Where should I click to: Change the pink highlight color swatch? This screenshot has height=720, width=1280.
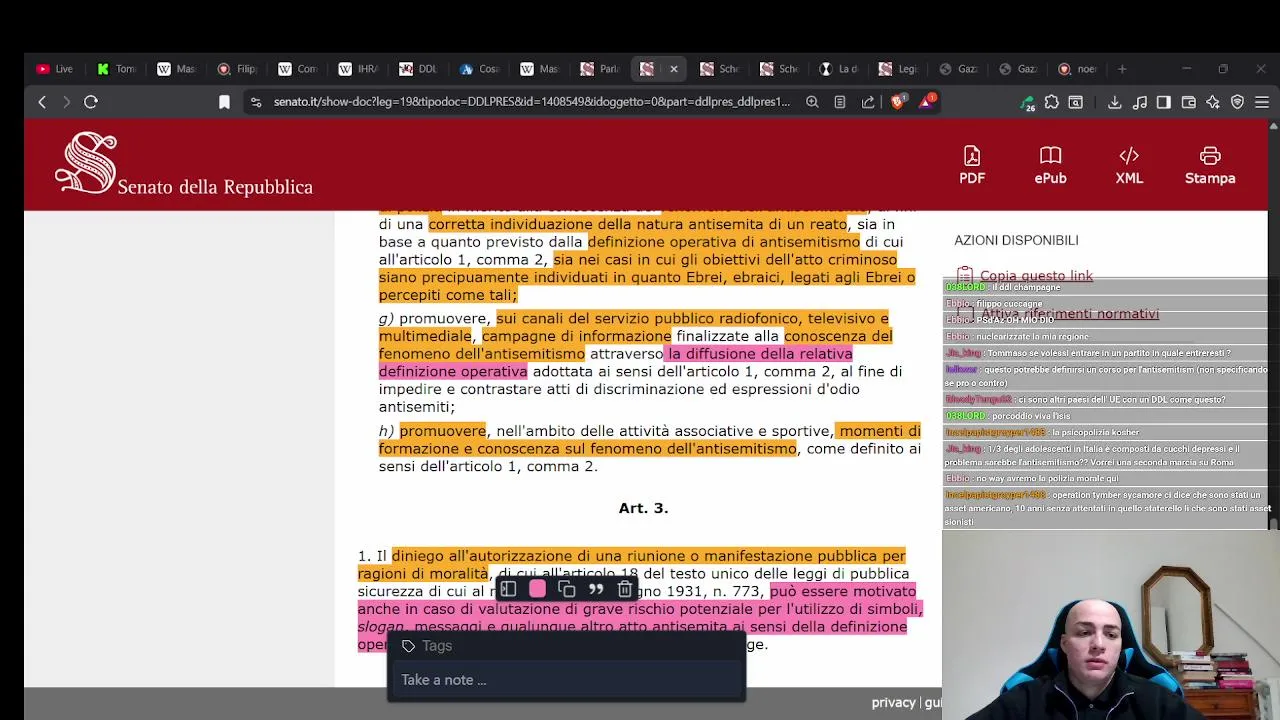pyautogui.click(x=537, y=589)
